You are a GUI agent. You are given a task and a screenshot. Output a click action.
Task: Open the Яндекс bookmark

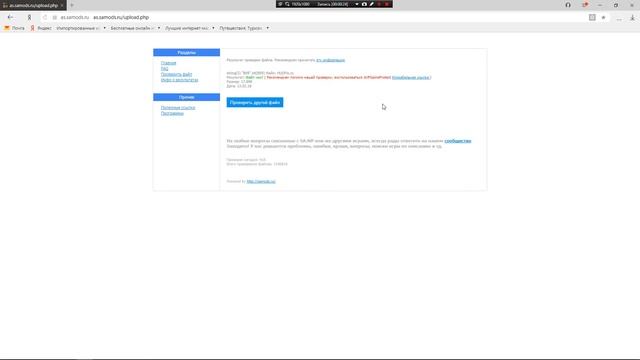pyautogui.click(x=41, y=28)
